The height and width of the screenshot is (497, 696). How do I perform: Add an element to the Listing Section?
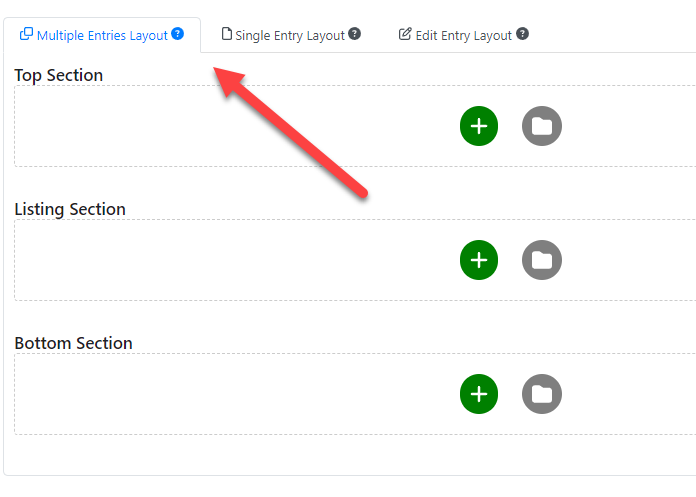point(479,260)
